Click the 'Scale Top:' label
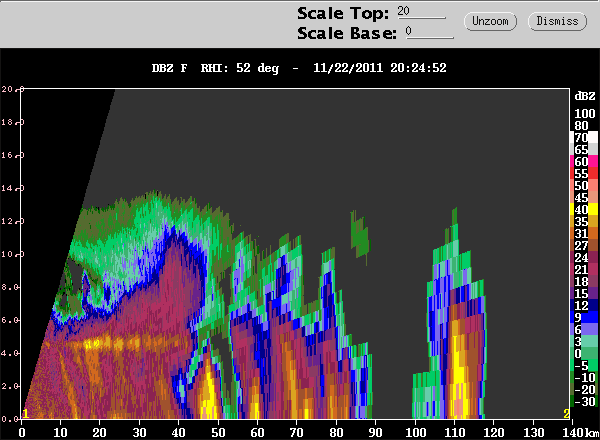This screenshot has width=600, height=440. (x=343, y=13)
